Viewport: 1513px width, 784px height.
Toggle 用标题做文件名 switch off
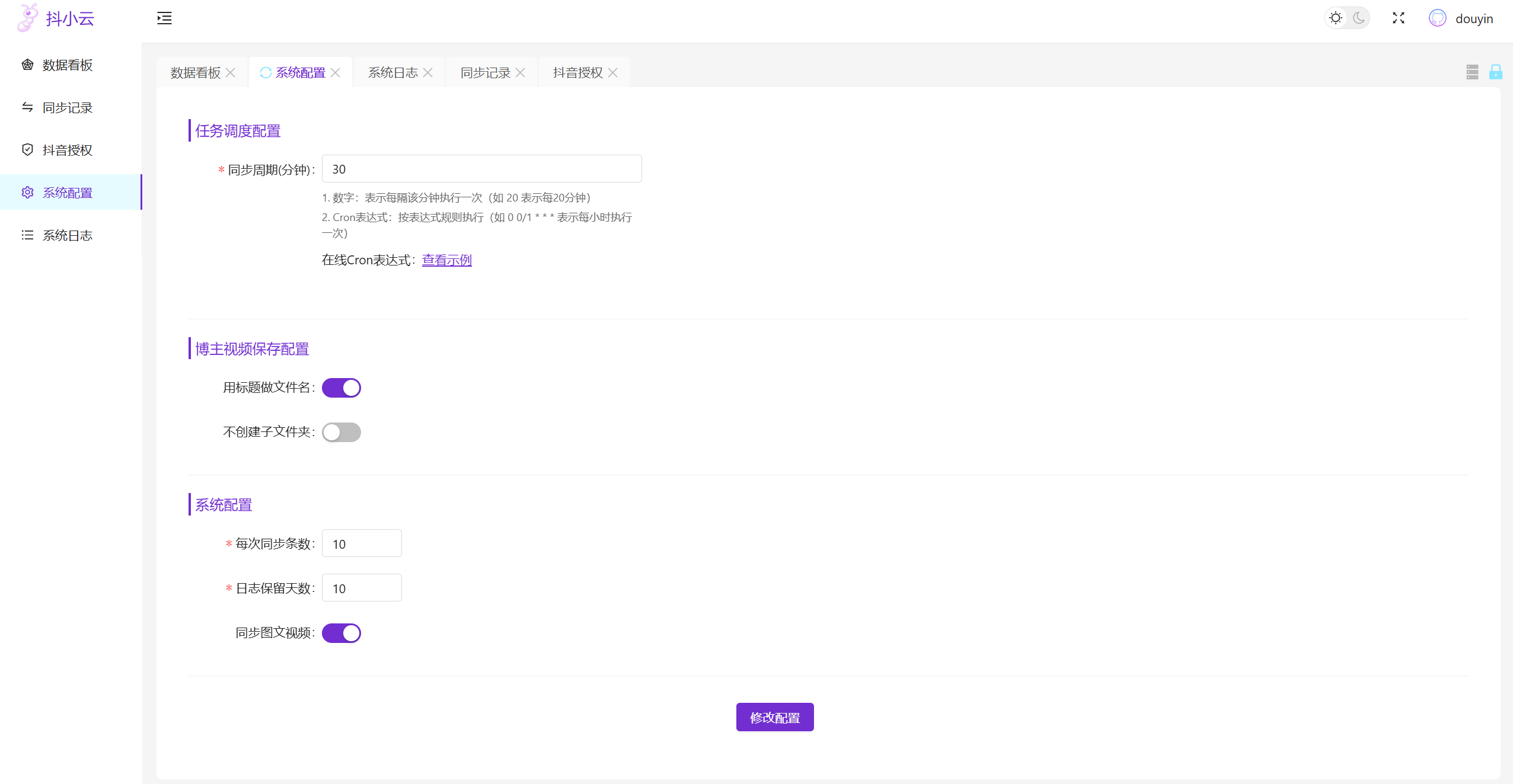341,388
